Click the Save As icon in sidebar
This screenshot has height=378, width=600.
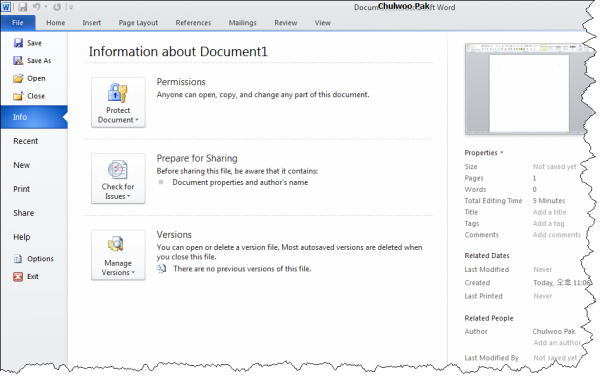[x=18, y=60]
